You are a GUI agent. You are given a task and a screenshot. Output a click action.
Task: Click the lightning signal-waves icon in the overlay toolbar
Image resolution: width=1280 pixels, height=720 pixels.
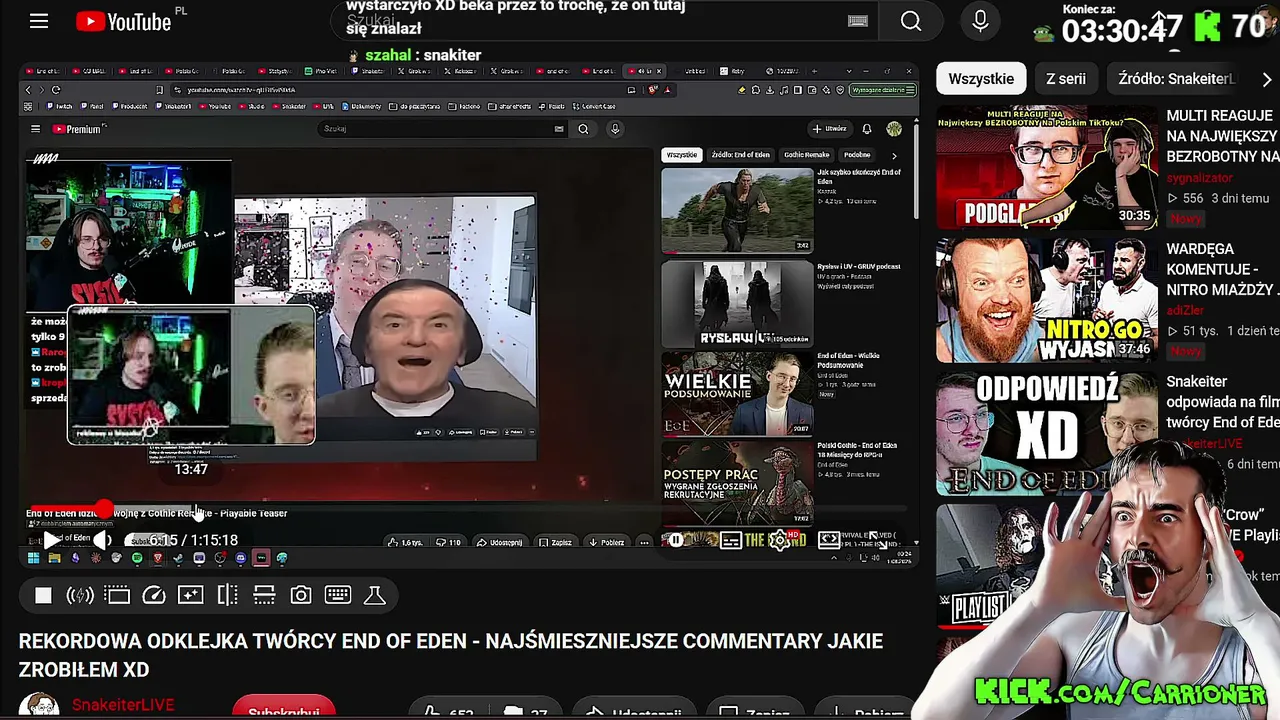click(80, 596)
